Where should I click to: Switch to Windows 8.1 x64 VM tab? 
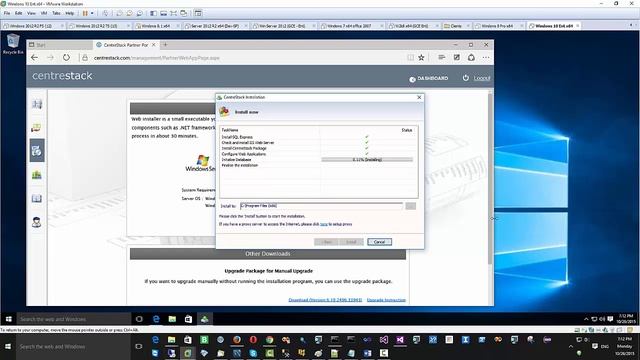(157, 26)
